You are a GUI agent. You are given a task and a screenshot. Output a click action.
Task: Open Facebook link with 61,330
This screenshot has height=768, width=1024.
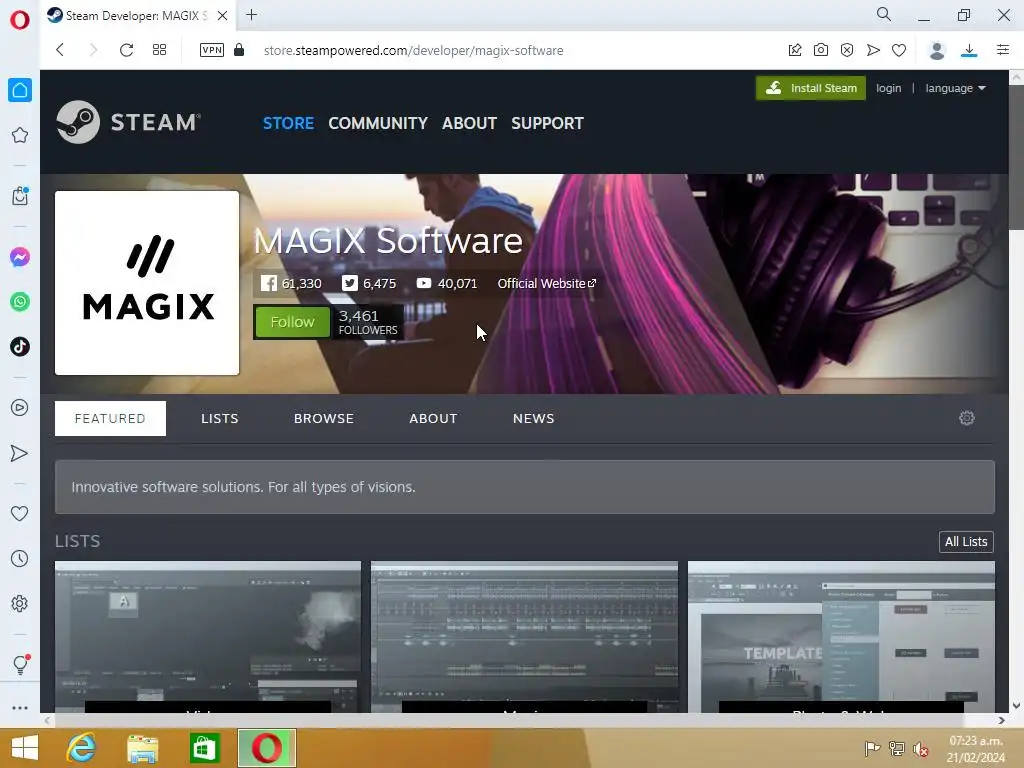coord(291,283)
